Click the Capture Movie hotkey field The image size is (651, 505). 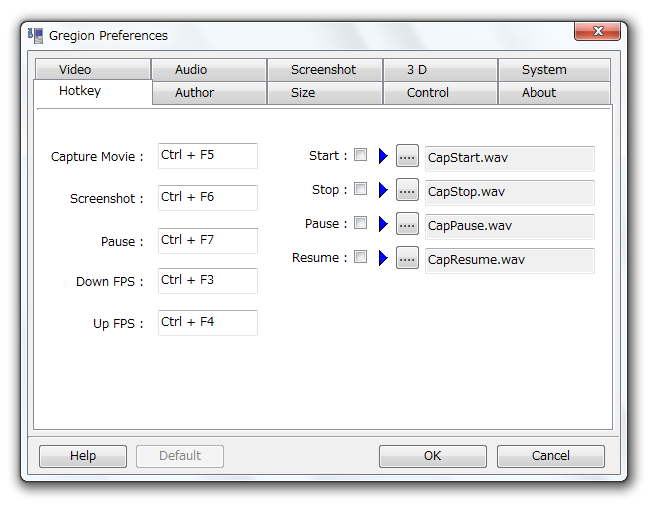point(208,156)
